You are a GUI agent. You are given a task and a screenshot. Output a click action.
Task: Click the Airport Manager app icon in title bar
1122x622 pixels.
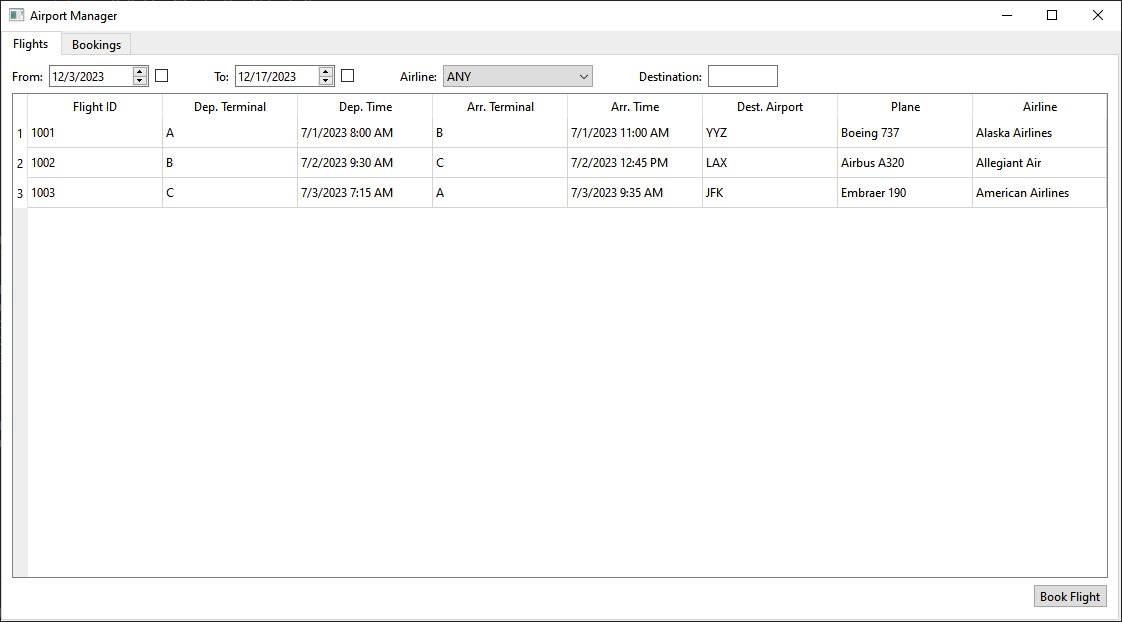[16, 15]
